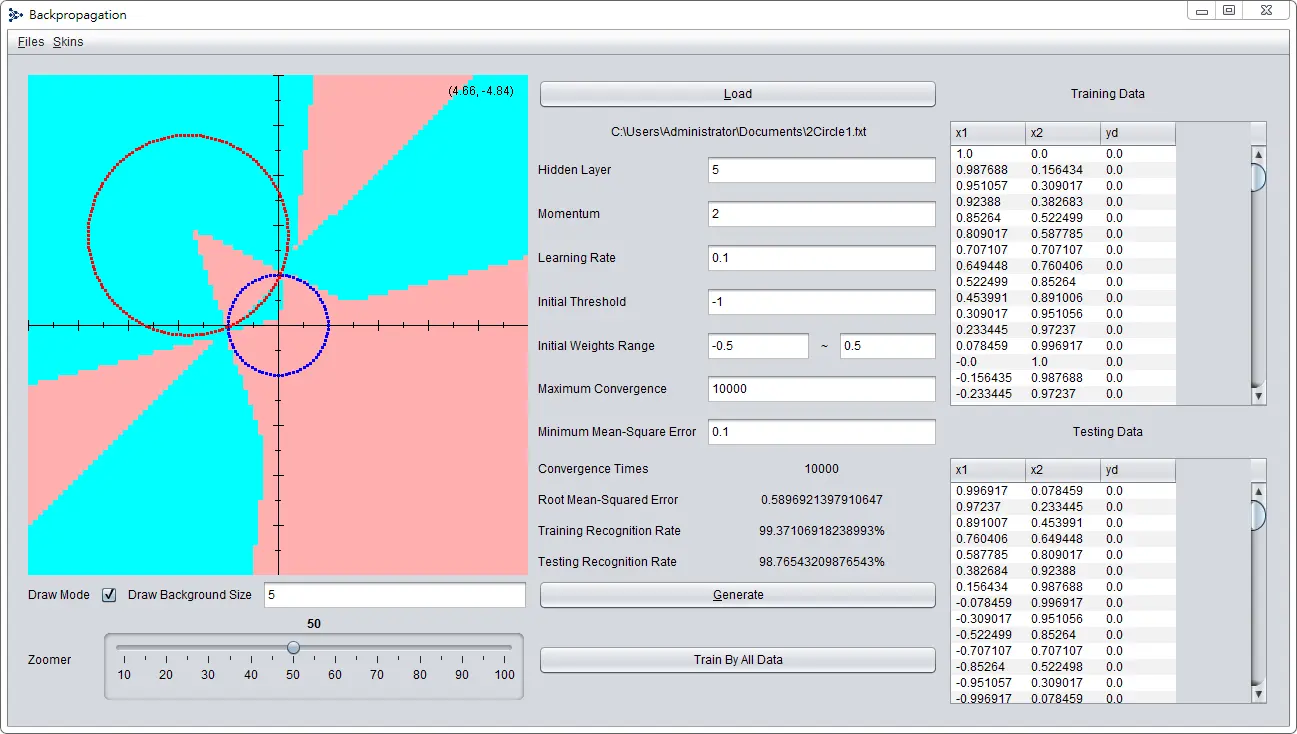Focus the Initial Threshold input field
The height and width of the screenshot is (734, 1297).
tap(822, 302)
